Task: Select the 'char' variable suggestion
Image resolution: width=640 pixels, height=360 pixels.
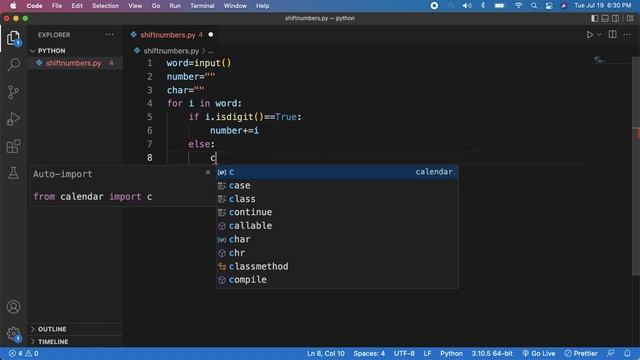Action: 337,239
